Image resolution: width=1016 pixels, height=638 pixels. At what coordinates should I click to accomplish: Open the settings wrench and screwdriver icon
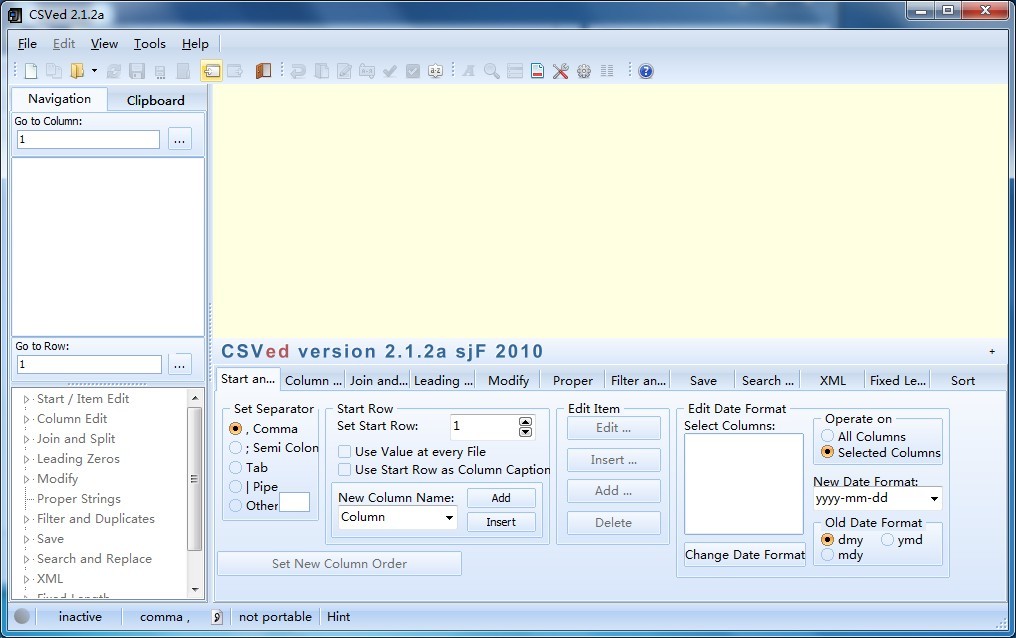[x=560, y=71]
